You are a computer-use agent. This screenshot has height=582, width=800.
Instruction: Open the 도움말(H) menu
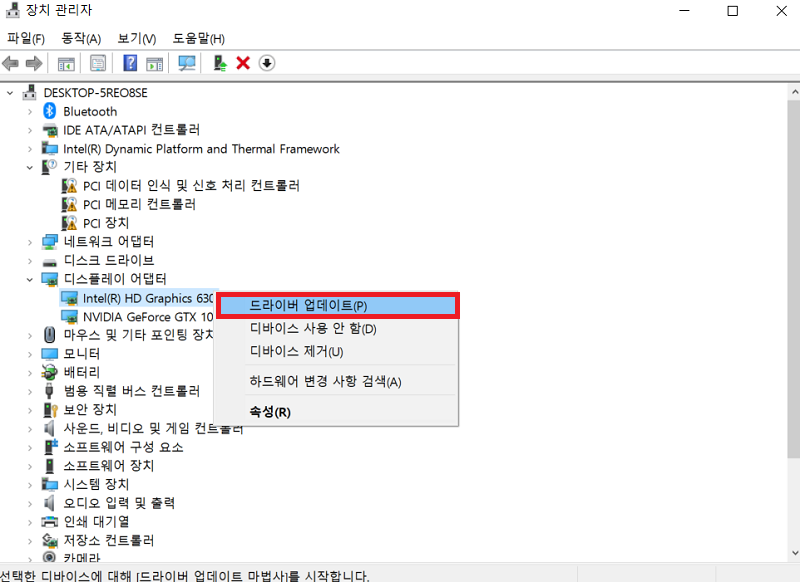[x=198, y=38]
